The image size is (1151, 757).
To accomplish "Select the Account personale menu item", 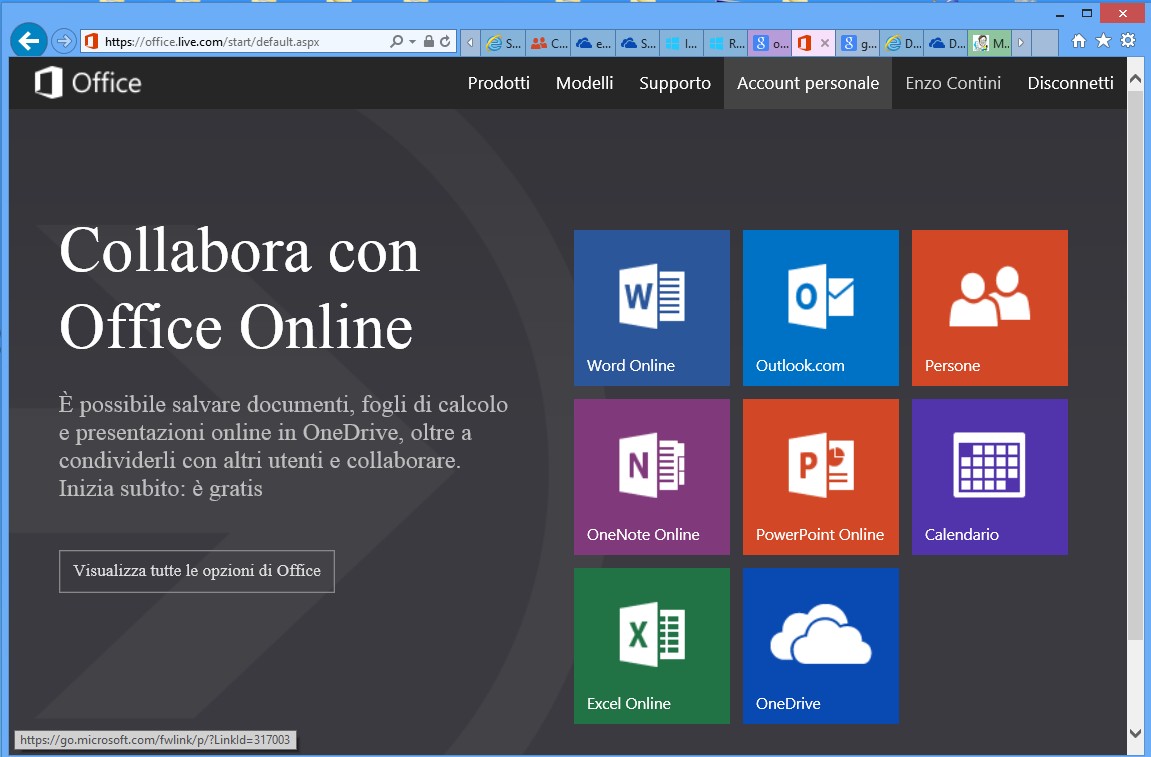I will [807, 83].
